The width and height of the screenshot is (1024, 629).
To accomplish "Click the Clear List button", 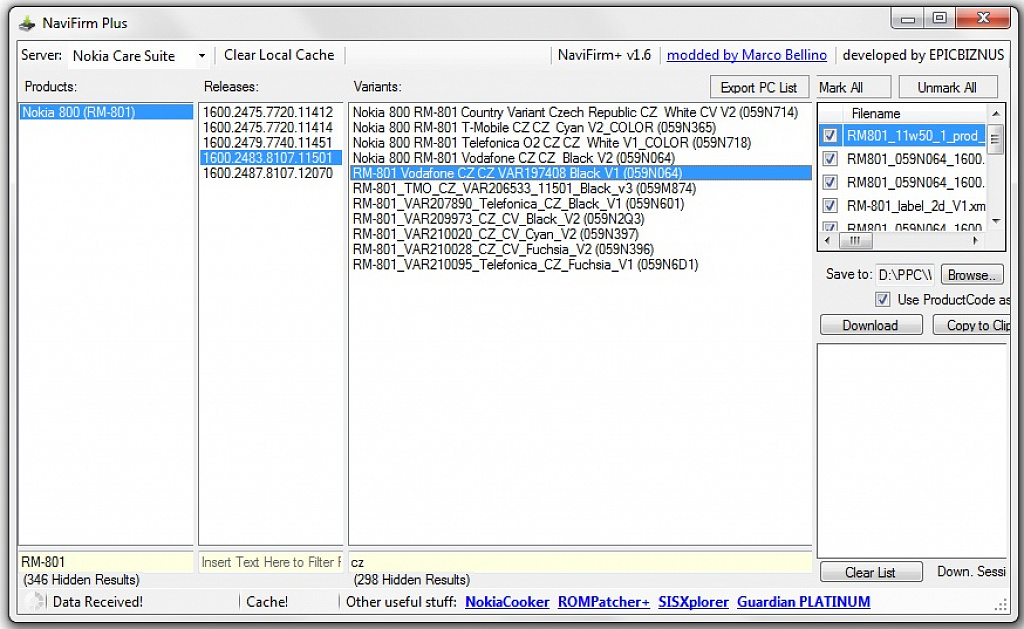I will (x=871, y=572).
